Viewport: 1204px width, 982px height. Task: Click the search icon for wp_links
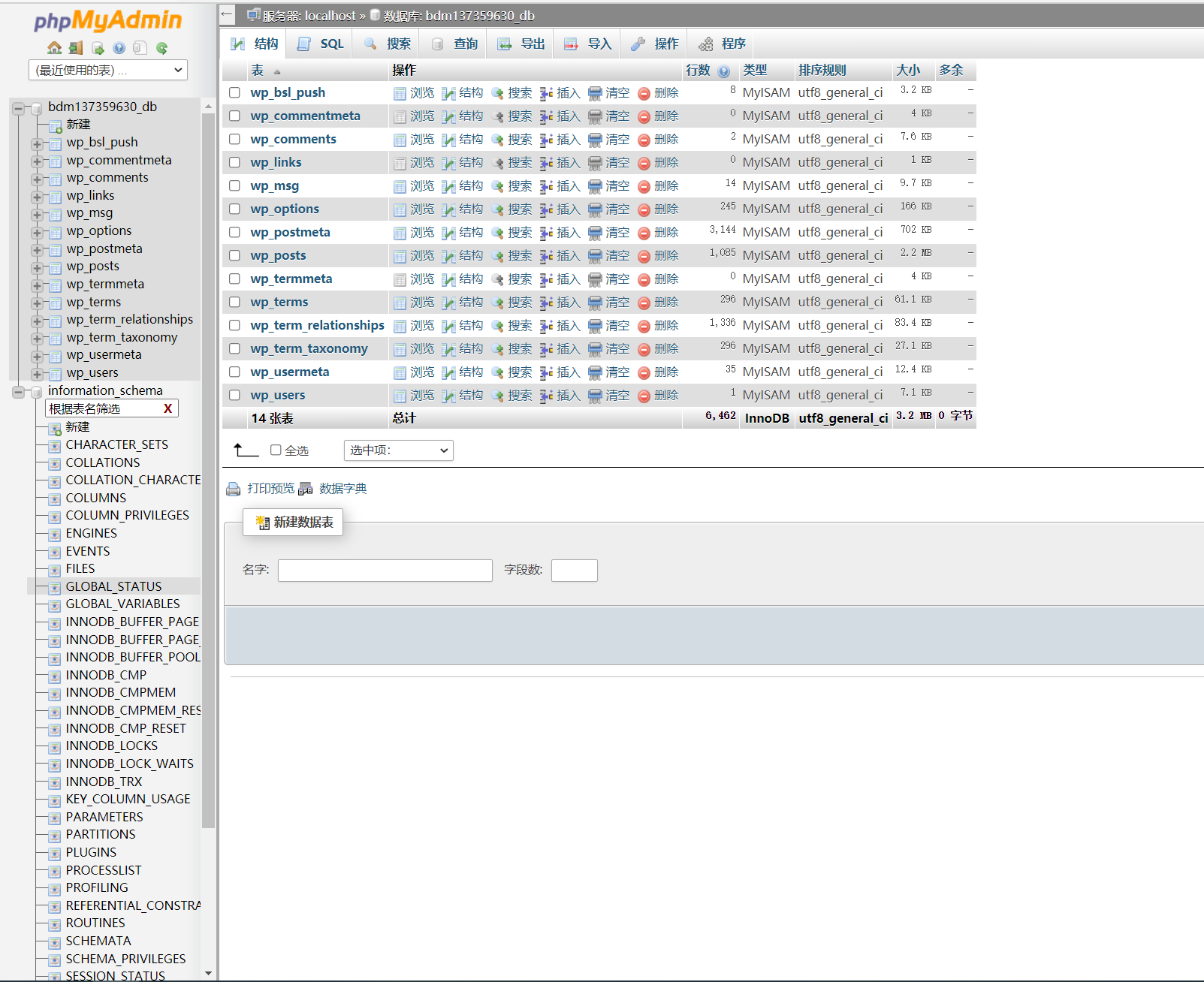pos(497,163)
